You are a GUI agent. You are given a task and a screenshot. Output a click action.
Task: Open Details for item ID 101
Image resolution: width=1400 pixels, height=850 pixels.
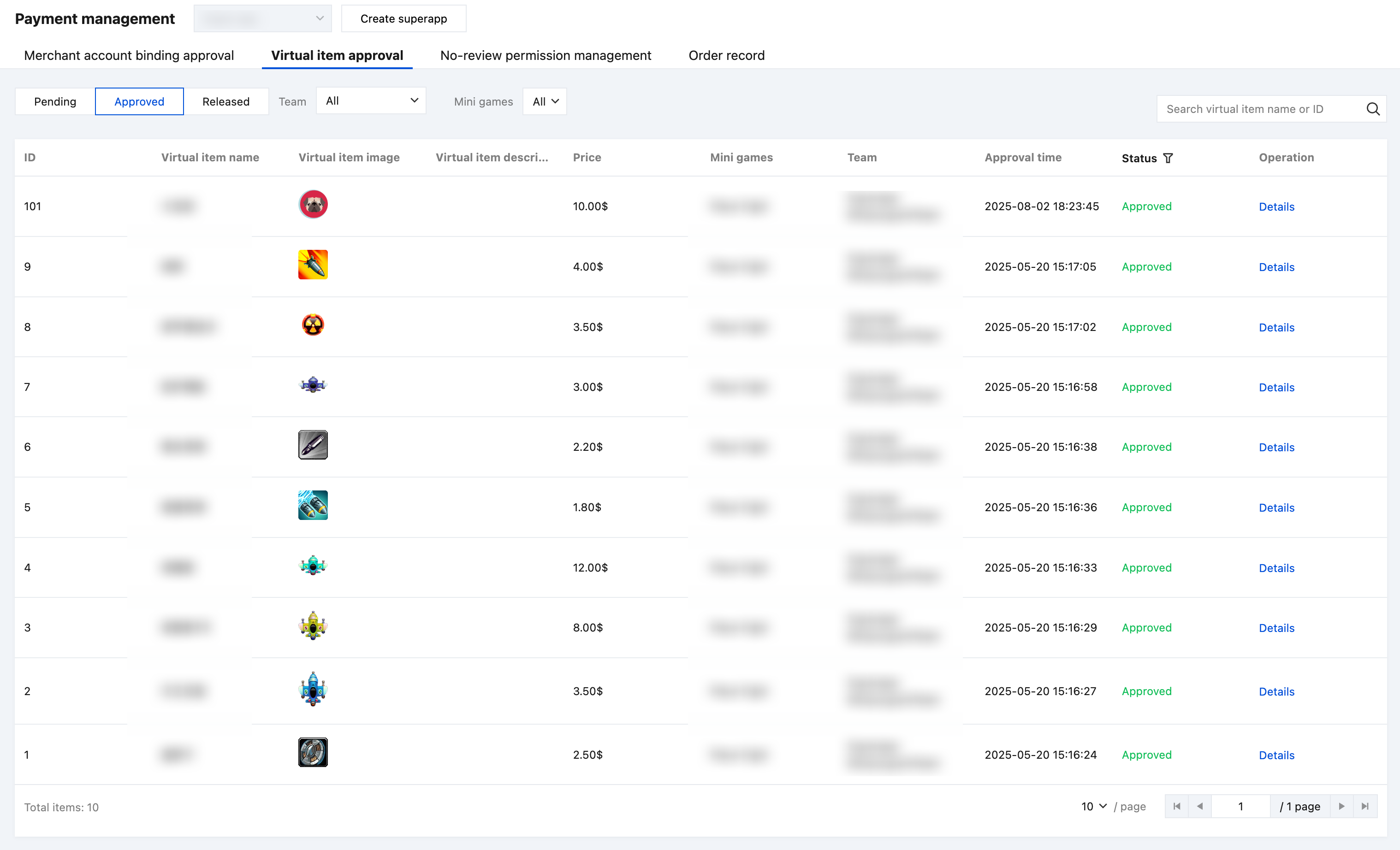click(1276, 207)
